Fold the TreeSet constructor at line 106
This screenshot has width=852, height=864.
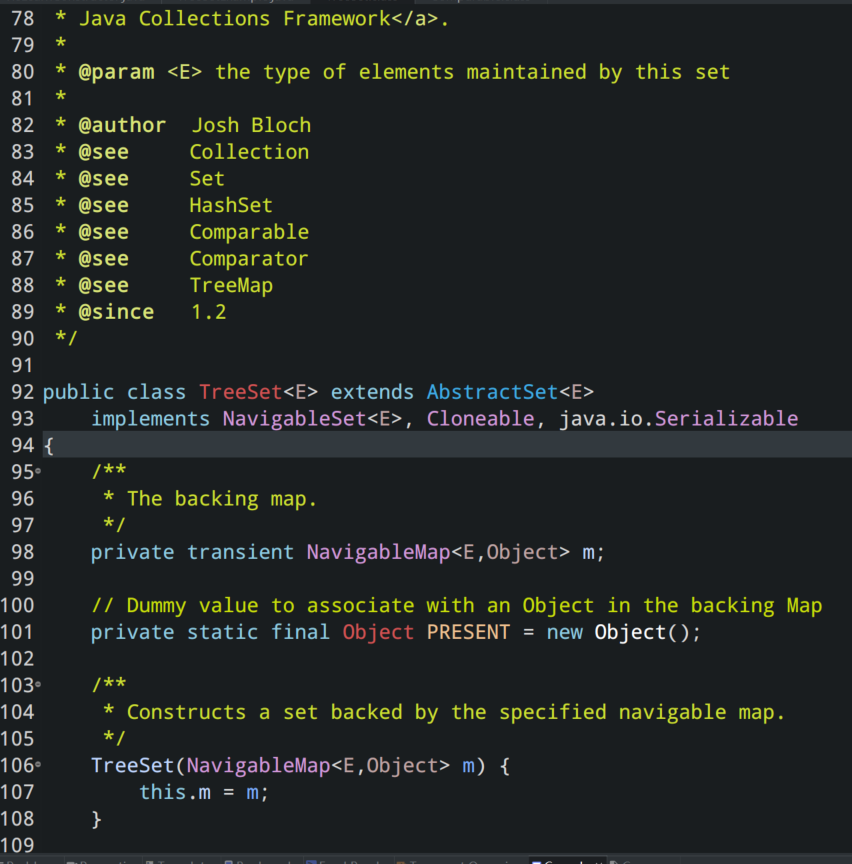click(38, 765)
